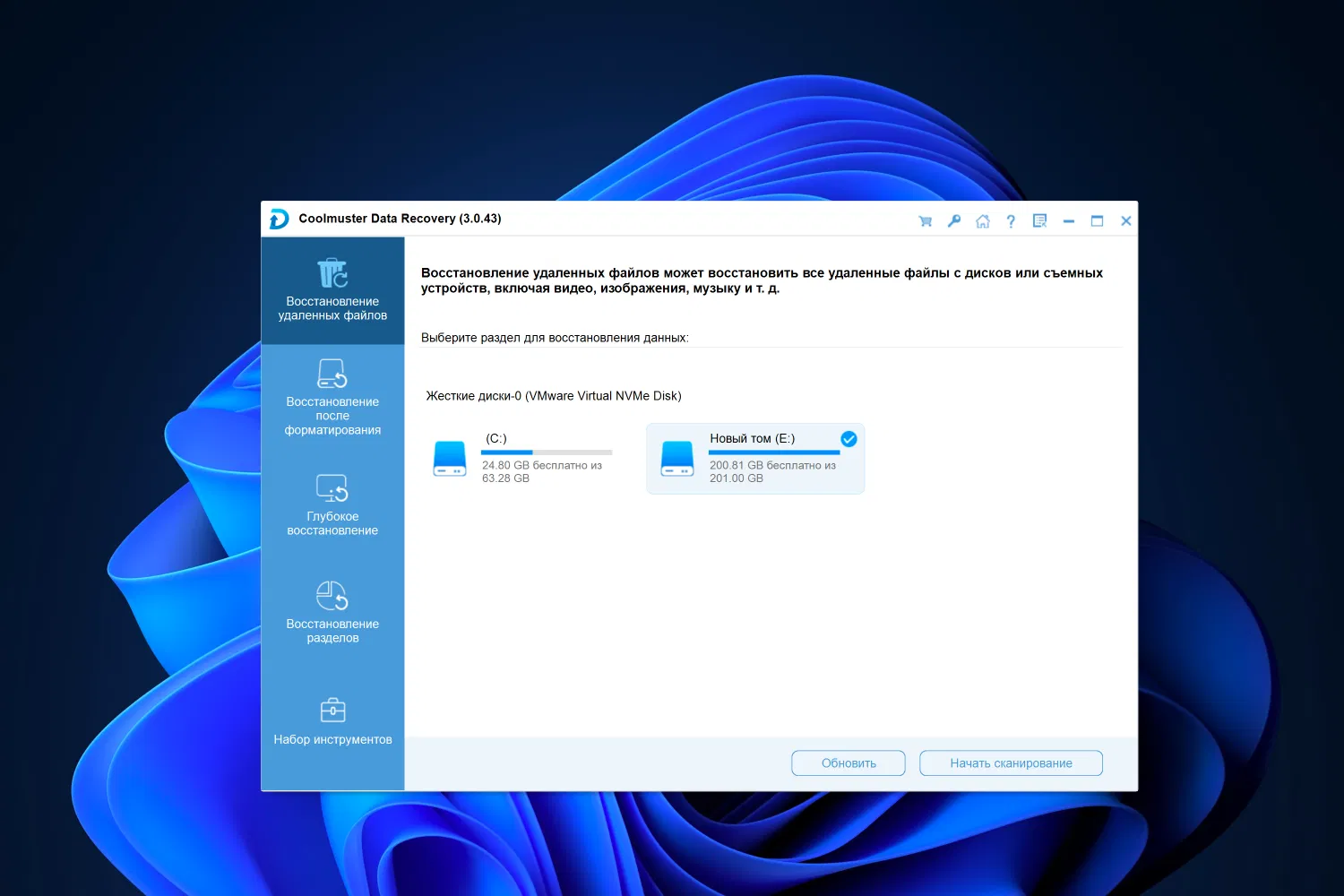
Task: Close the Coolmuster Data Recovery window
Action: [1126, 221]
